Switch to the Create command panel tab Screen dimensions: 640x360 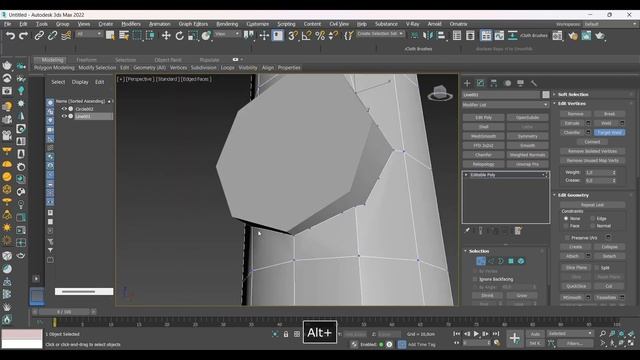[467, 83]
